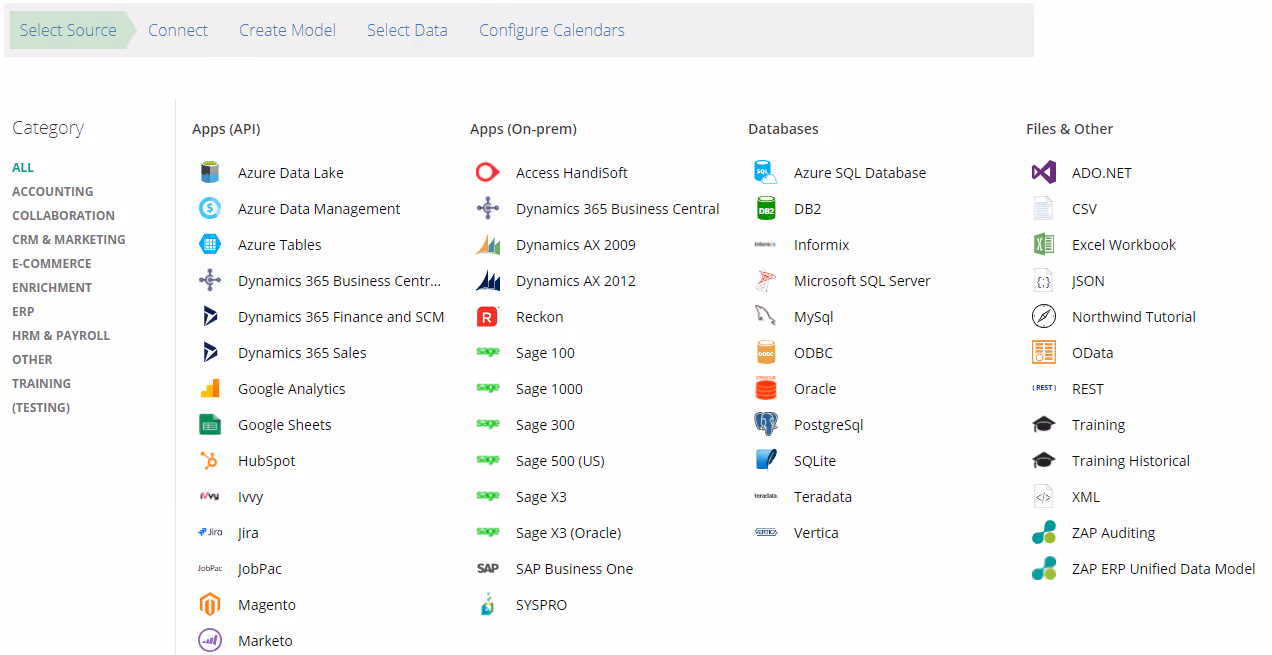This screenshot has width=1272, height=655.
Task: Filter sources by CRM & MARKETING
Action: click(69, 240)
